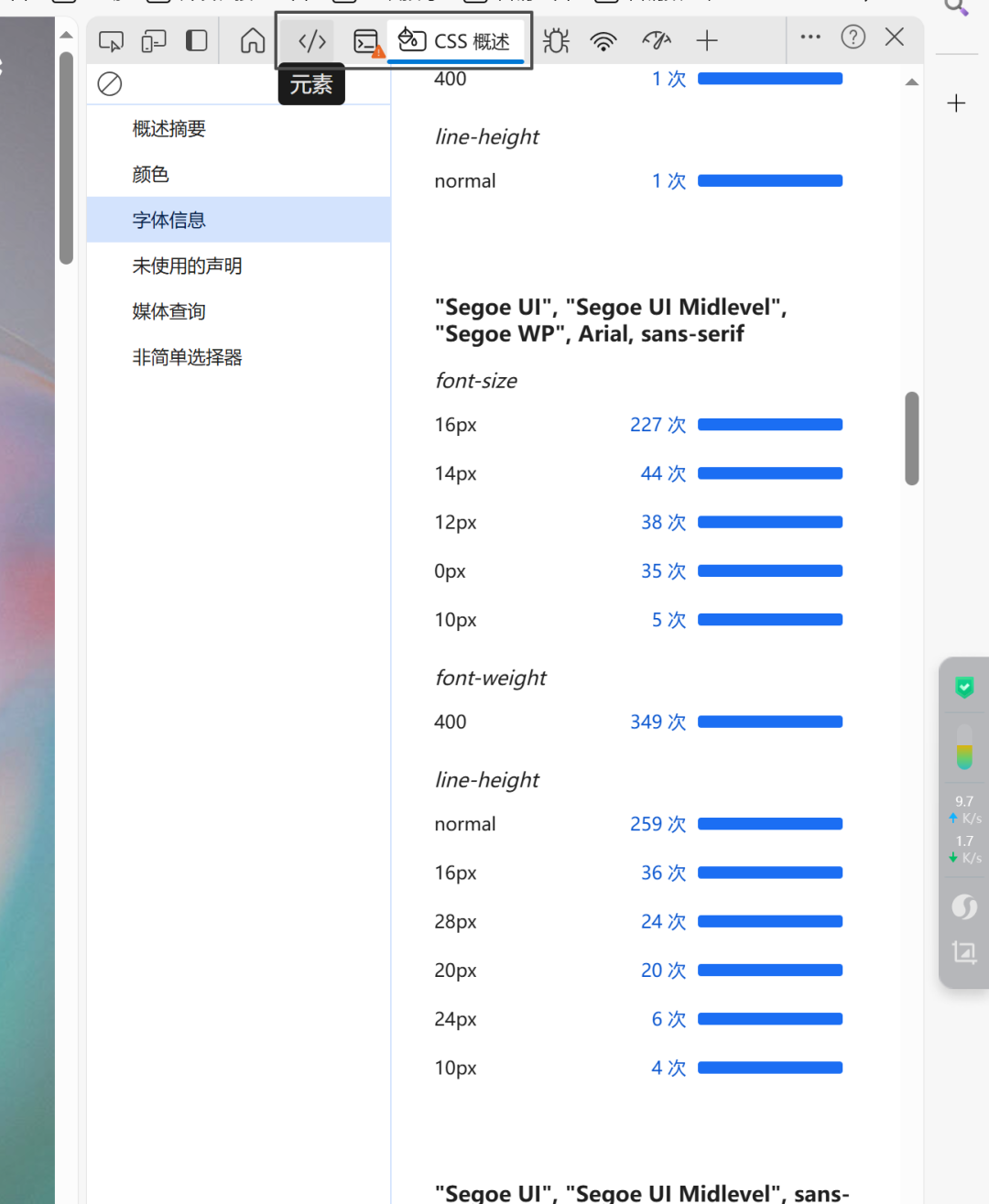Open the Welcome home icon tab

[253, 41]
